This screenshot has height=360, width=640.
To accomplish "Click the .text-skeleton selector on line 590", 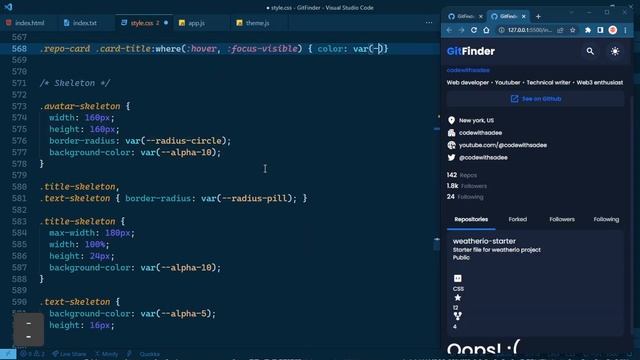I will [75, 302].
